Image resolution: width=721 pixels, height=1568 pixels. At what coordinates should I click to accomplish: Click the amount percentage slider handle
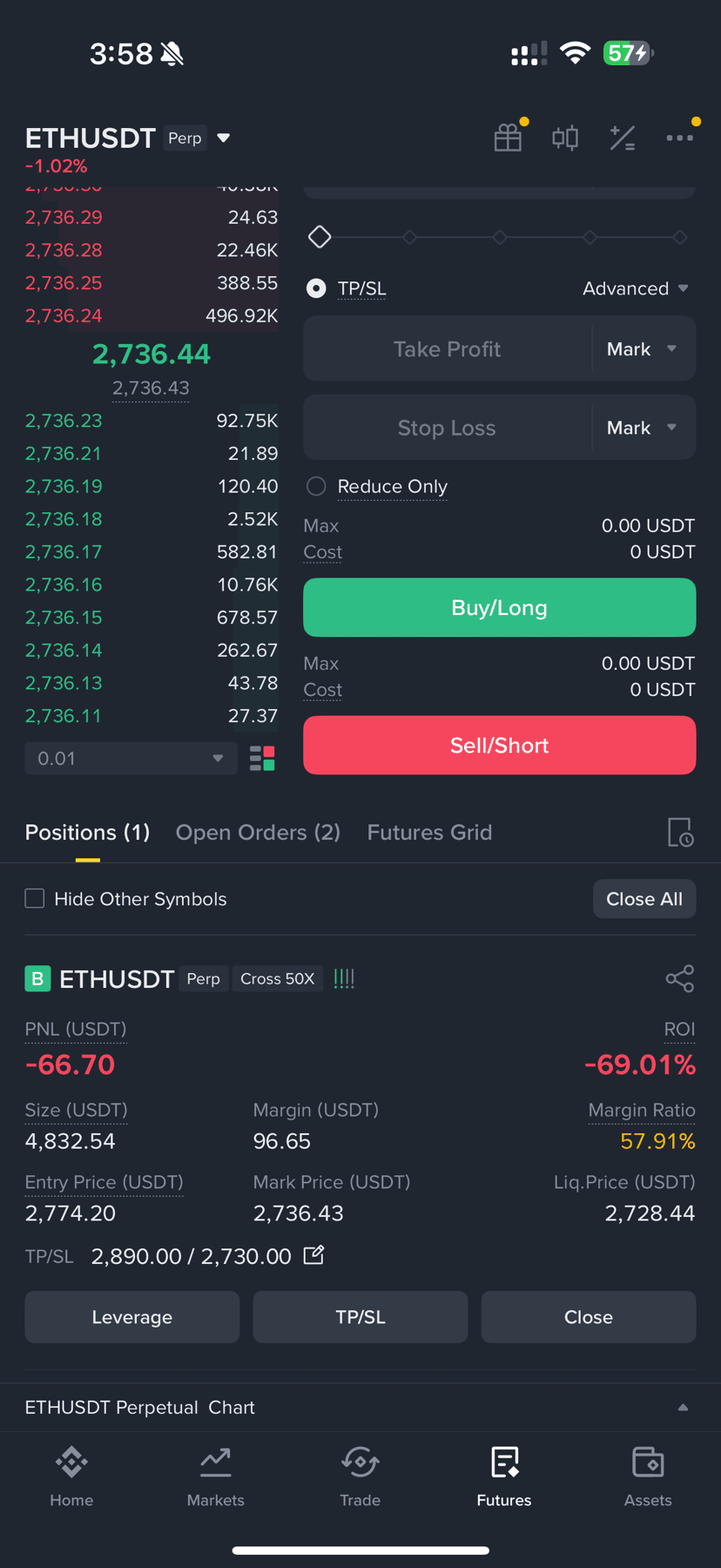point(320,237)
